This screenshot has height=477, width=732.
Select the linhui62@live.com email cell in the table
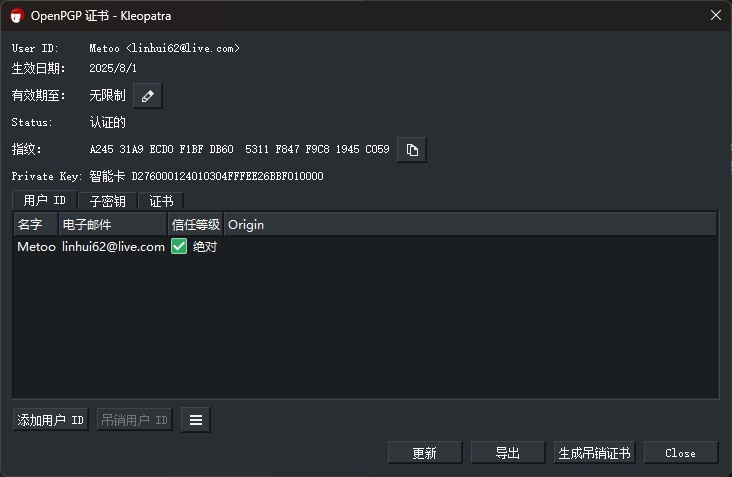113,246
